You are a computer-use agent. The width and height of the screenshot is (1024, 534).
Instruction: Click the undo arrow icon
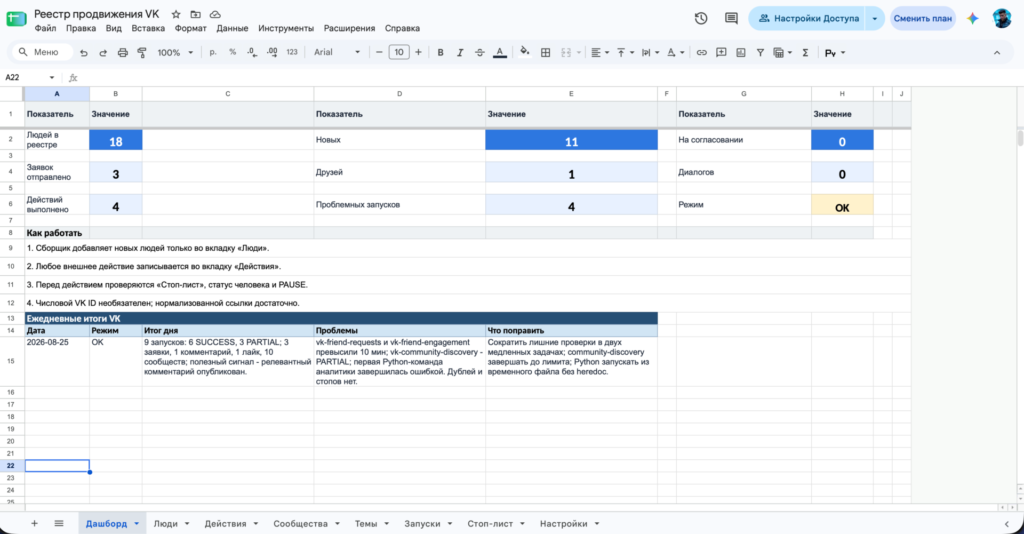84,53
